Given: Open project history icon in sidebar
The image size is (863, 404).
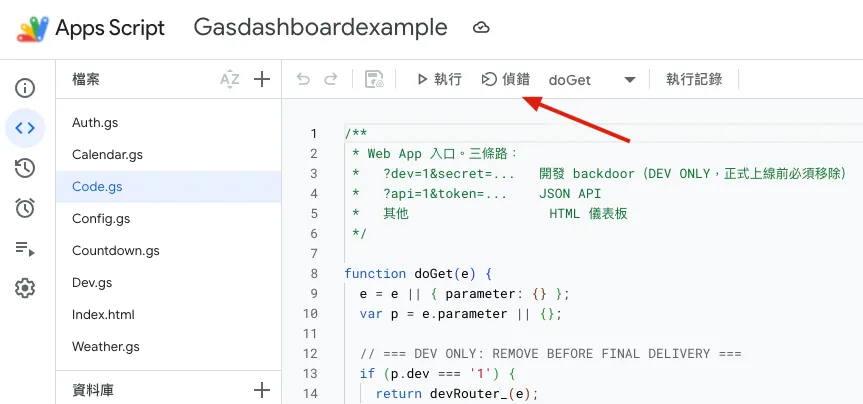Looking at the screenshot, I should tap(25, 168).
